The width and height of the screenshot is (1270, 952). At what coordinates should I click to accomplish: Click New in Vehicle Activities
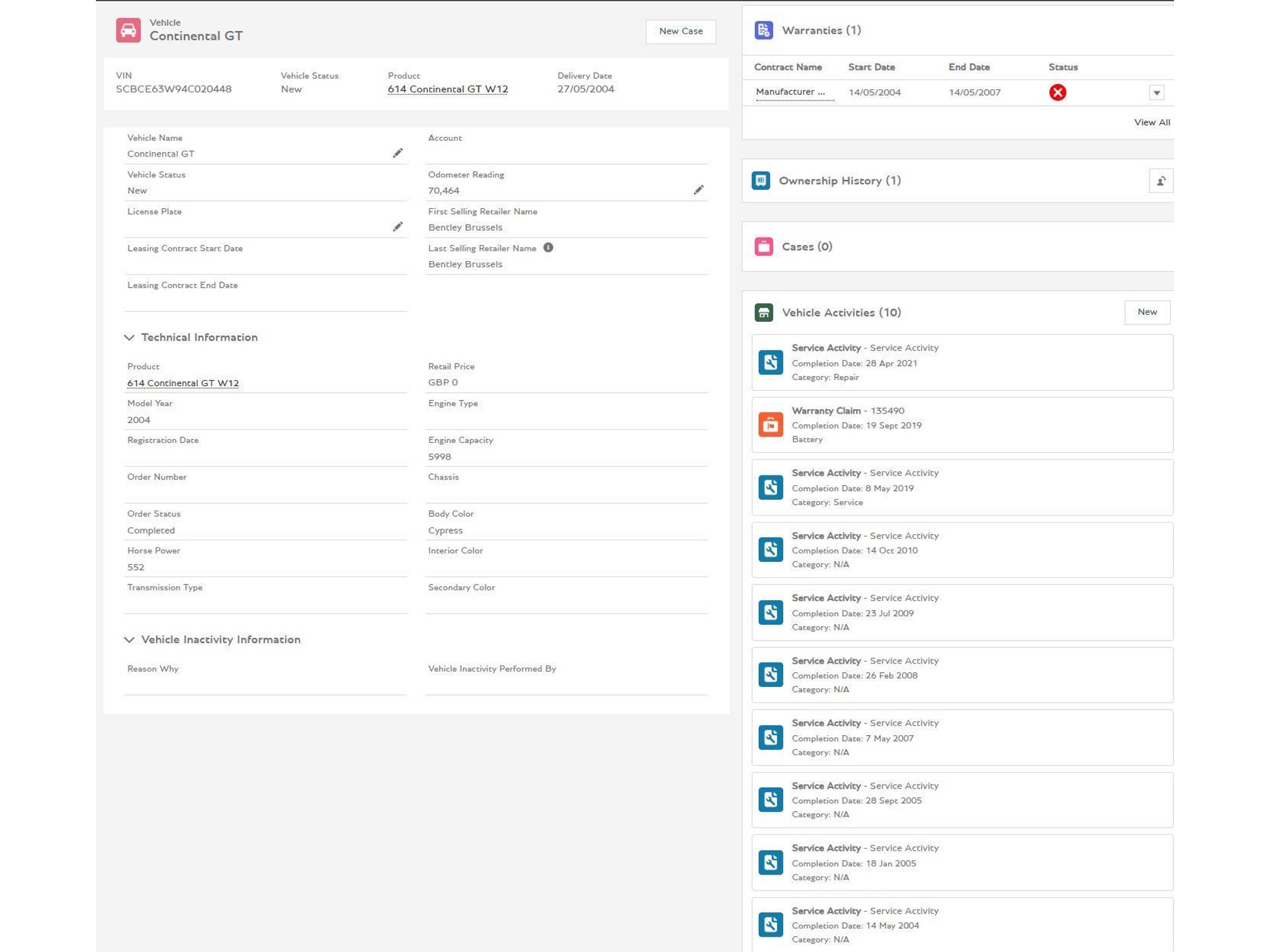tap(1148, 312)
